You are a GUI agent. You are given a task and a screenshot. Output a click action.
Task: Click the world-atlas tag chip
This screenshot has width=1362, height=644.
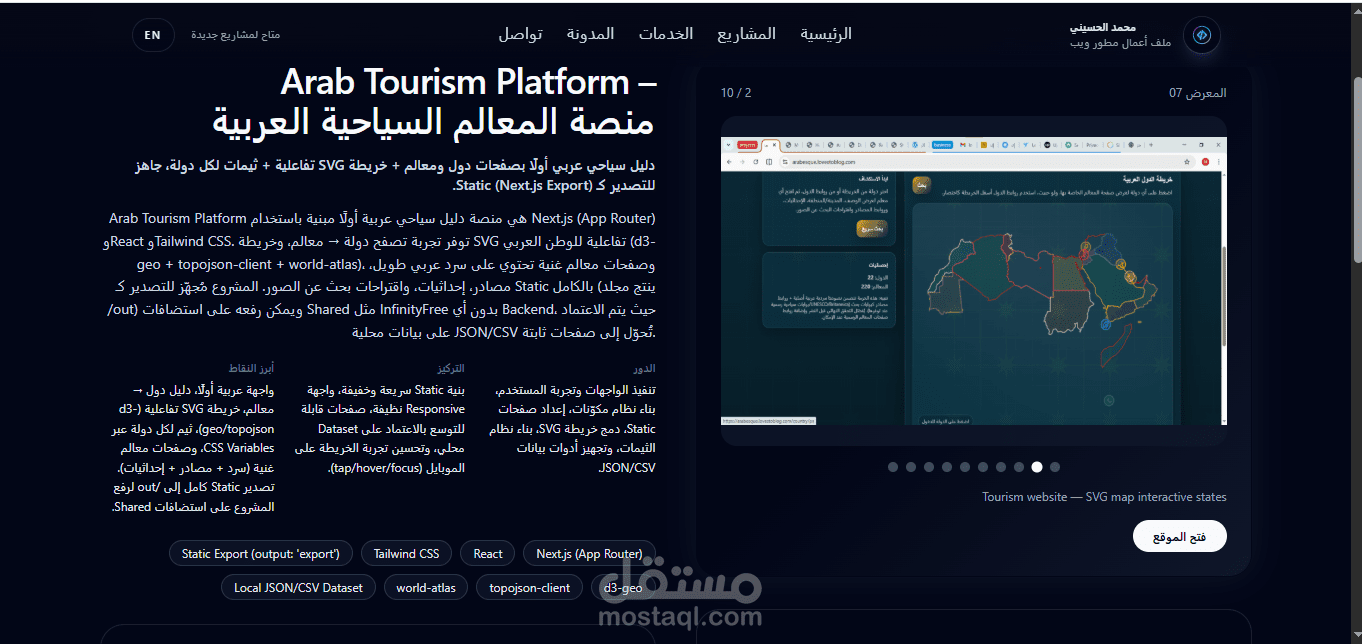coord(426,587)
